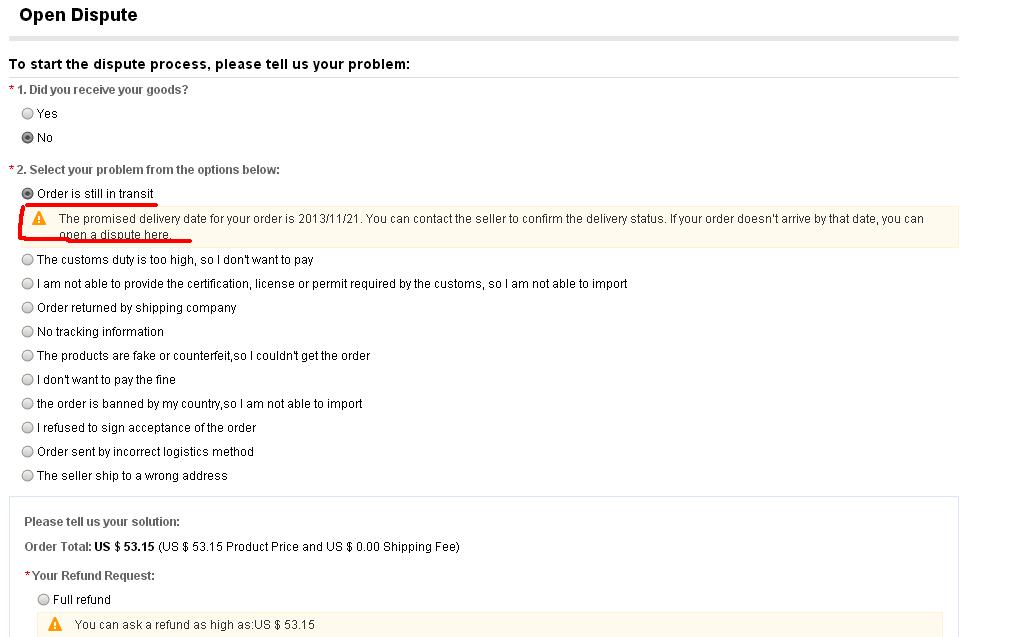This screenshot has width=1009, height=637.
Task: Click the 'Your Refund Request' label
Action: [x=93, y=576]
